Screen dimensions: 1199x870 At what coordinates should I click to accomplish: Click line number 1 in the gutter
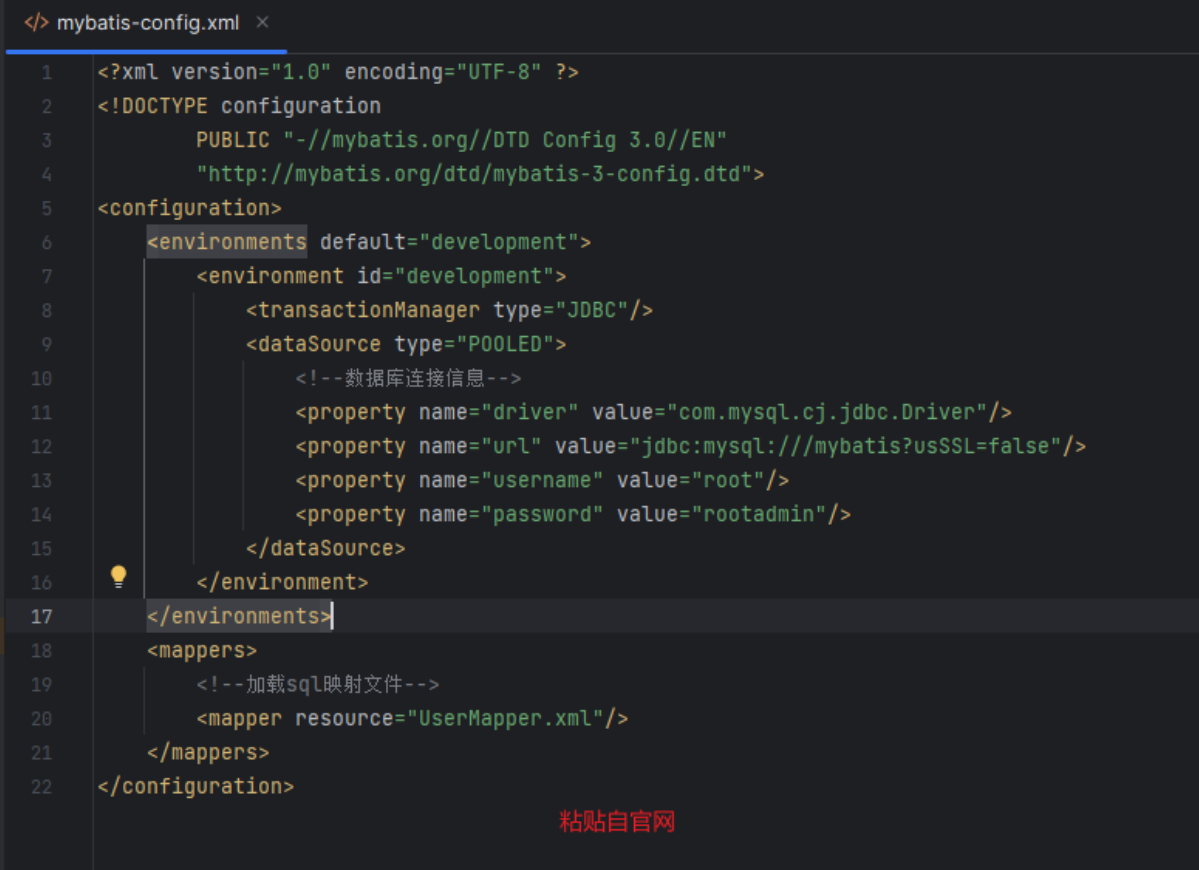click(46, 72)
